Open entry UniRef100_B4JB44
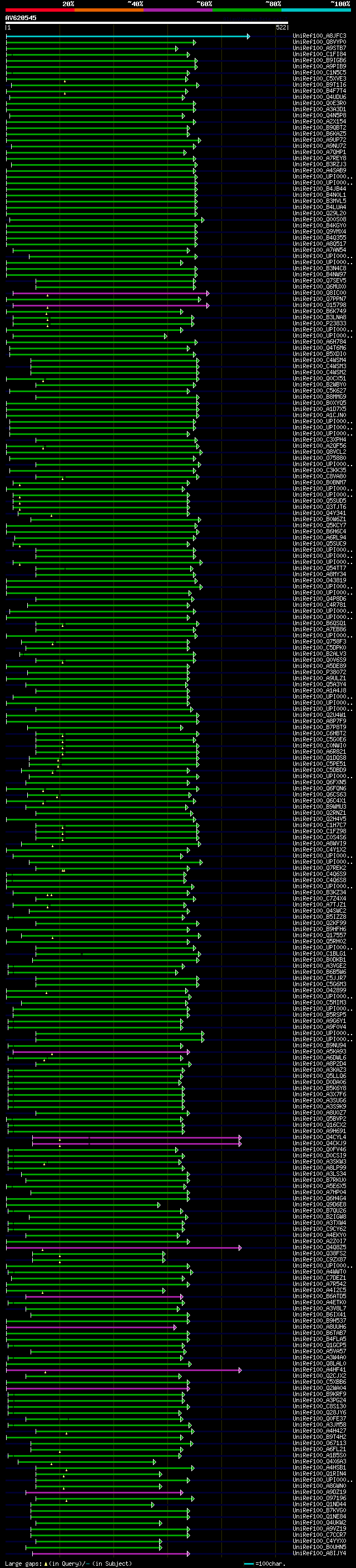 (319, 189)
